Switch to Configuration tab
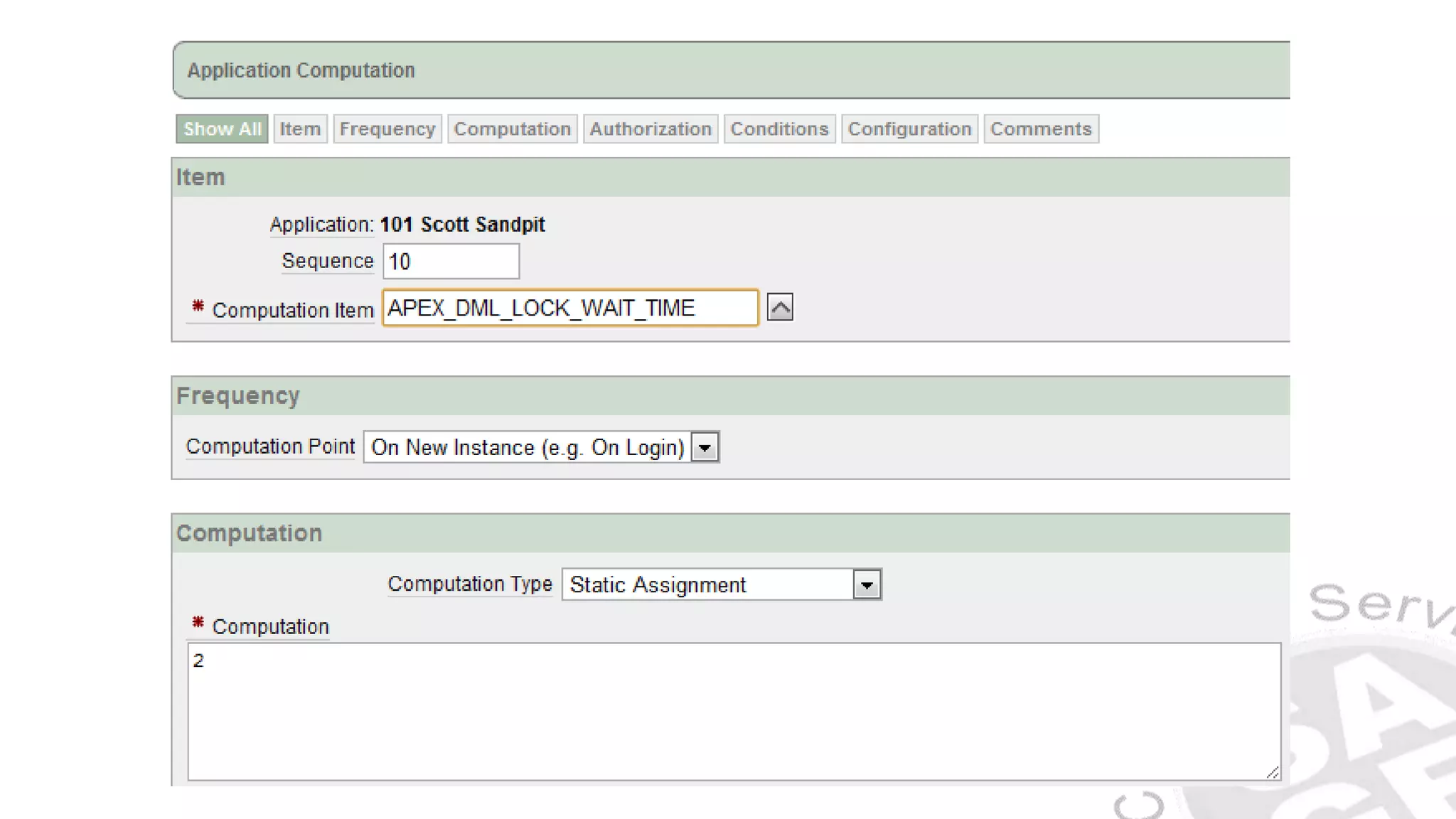1456x819 pixels. [x=909, y=129]
